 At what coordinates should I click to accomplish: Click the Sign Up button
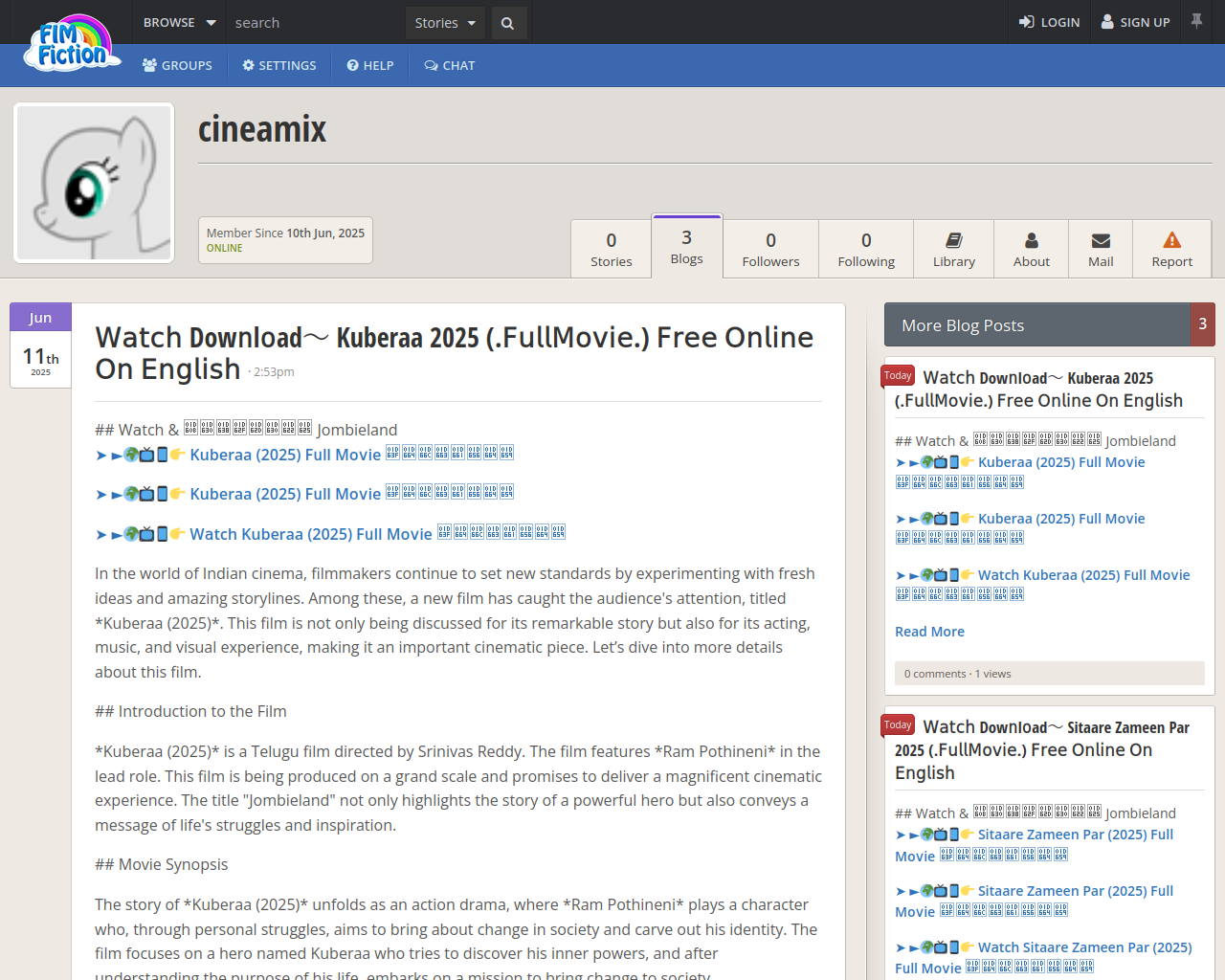point(1135,22)
